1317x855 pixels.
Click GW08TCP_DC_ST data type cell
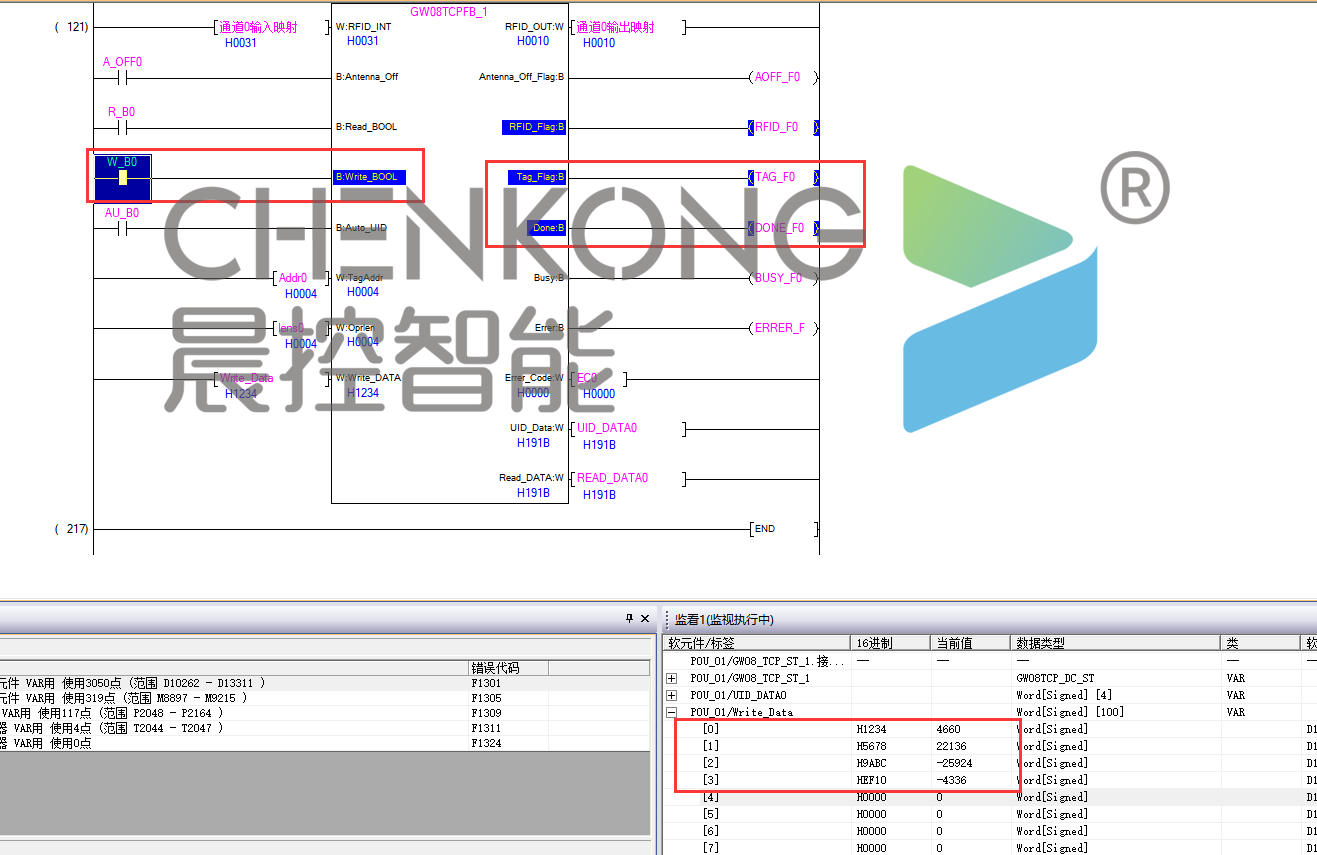pyautogui.click(x=1115, y=678)
